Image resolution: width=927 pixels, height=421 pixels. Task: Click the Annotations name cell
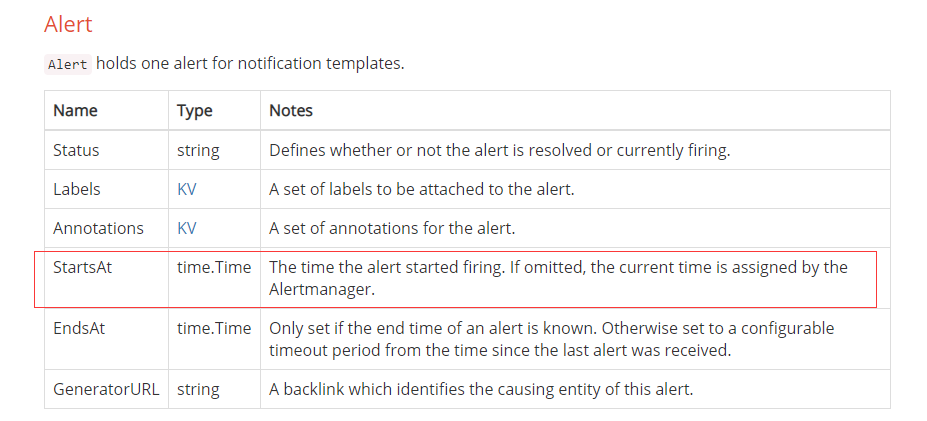pyautogui.click(x=98, y=228)
